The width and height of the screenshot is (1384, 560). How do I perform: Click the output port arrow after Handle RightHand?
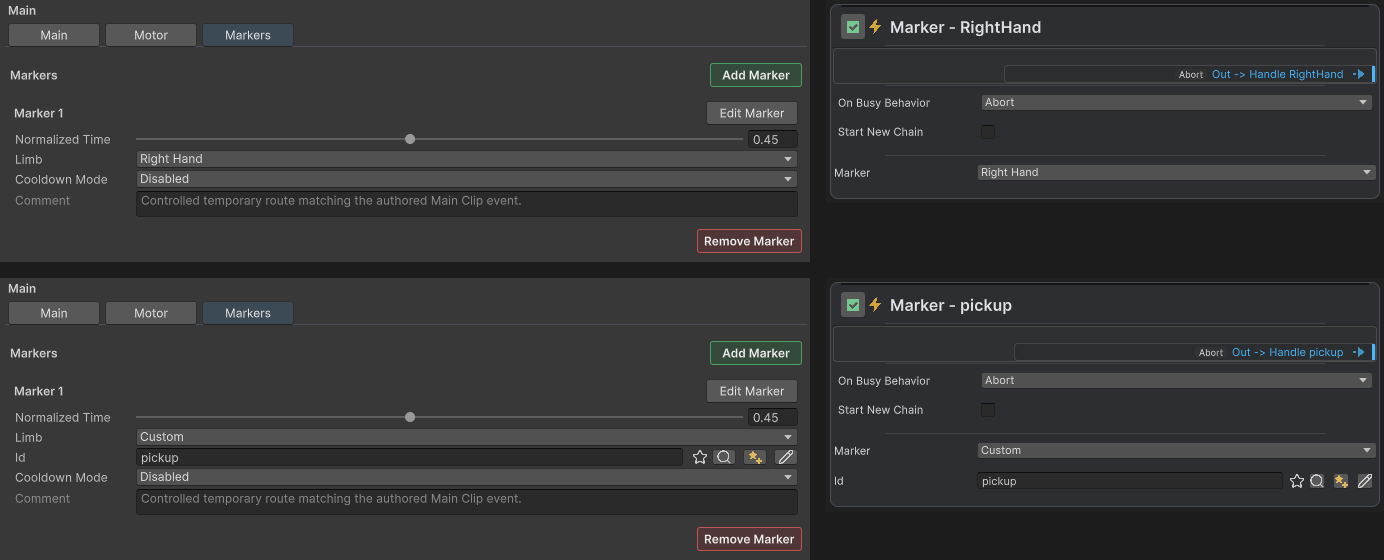pyautogui.click(x=1359, y=74)
